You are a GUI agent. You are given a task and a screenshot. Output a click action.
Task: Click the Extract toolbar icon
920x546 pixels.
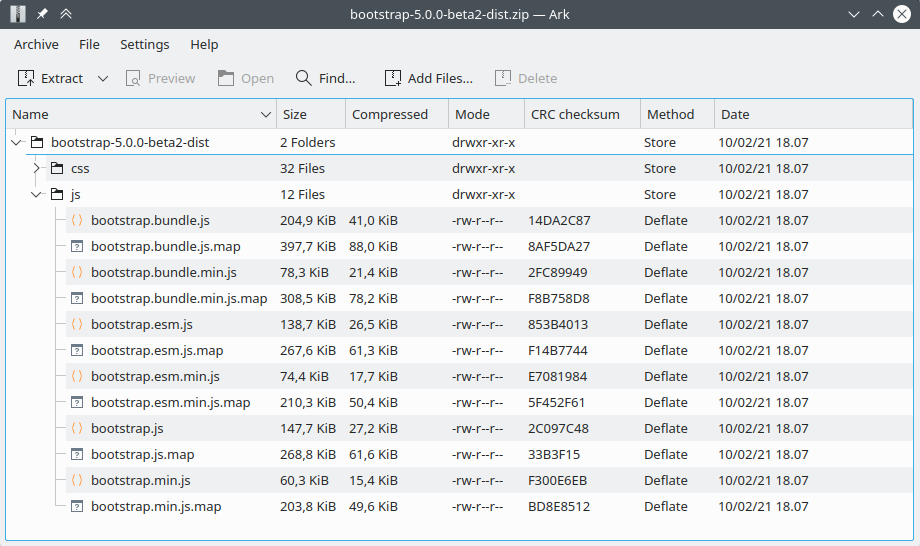pyautogui.click(x=26, y=78)
